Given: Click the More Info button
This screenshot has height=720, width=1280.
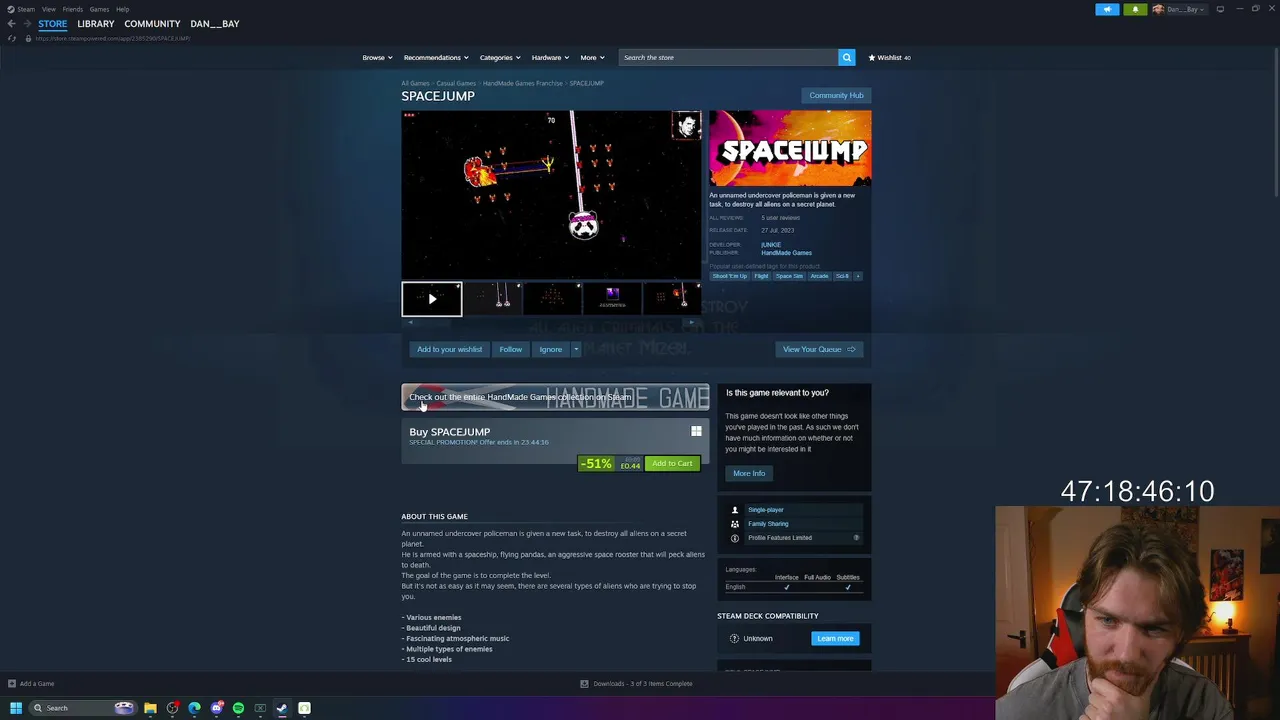Looking at the screenshot, I should 749,473.
